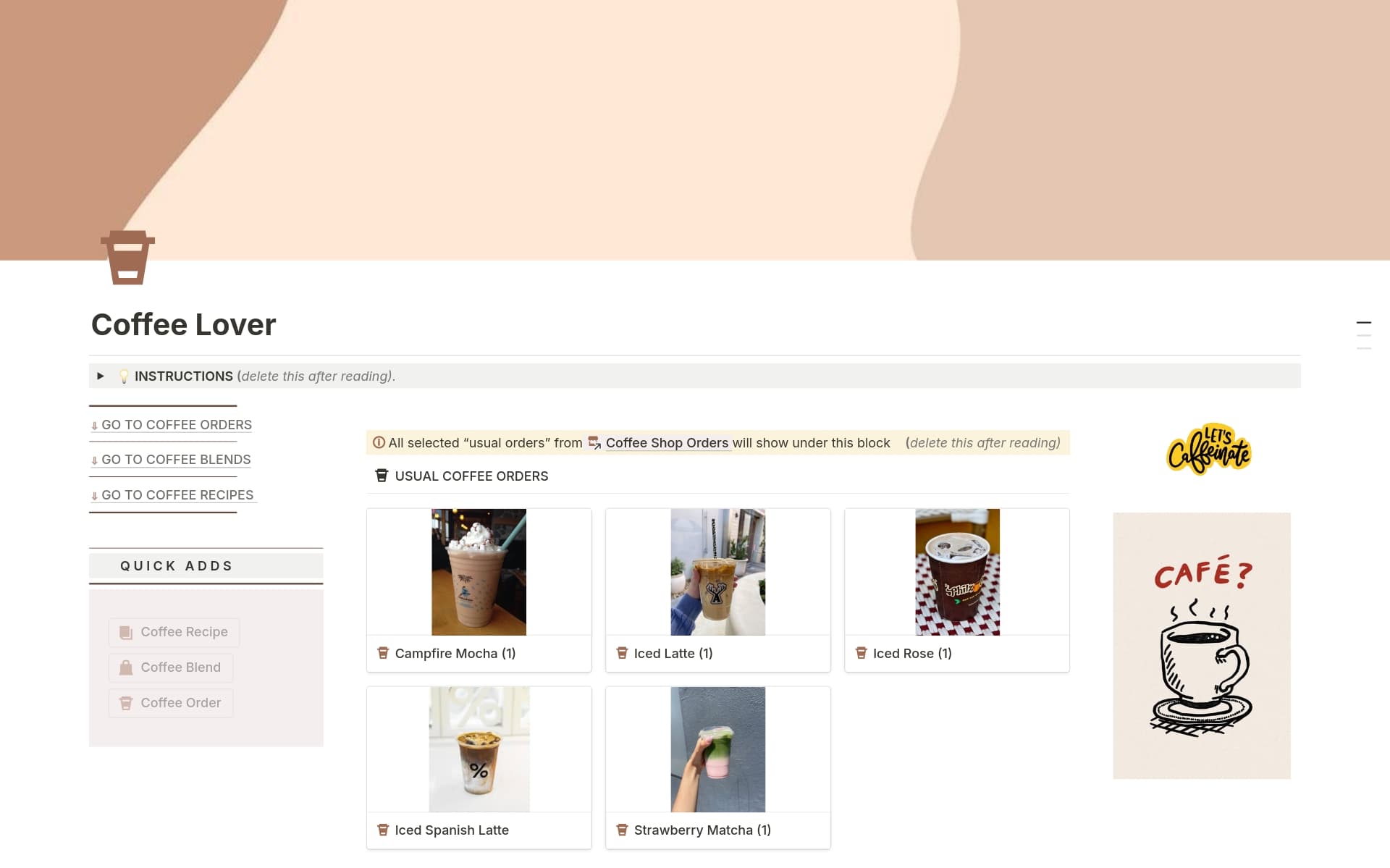The height and width of the screenshot is (868, 1390).
Task: Open the Strawberry Matcha card image
Action: point(717,749)
